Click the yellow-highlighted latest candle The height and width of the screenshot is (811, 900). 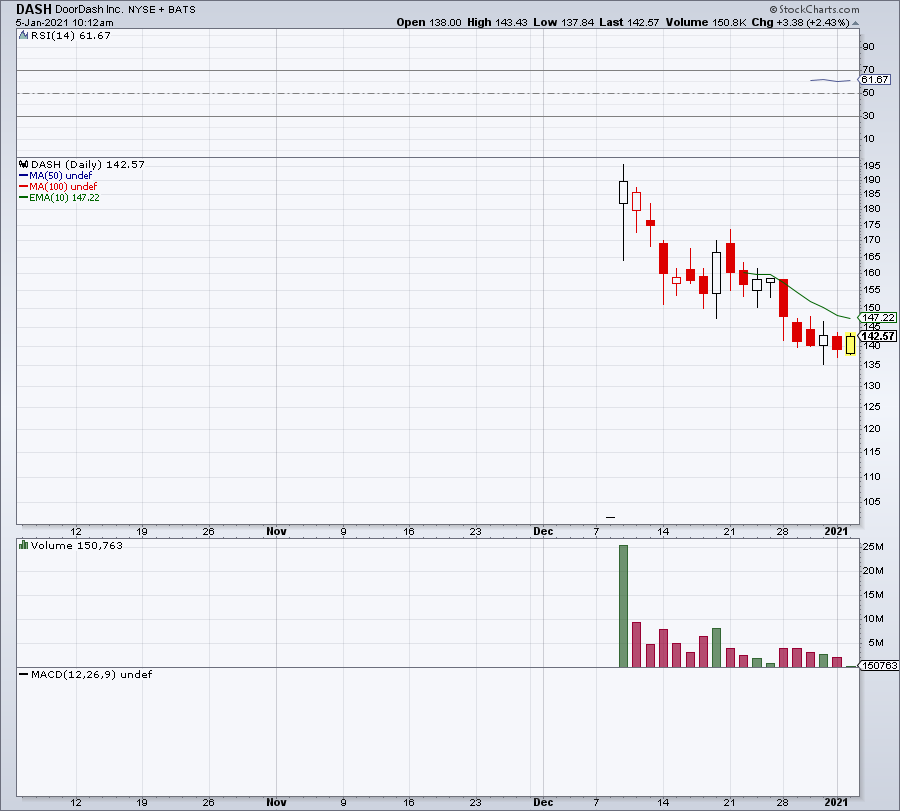coord(850,344)
